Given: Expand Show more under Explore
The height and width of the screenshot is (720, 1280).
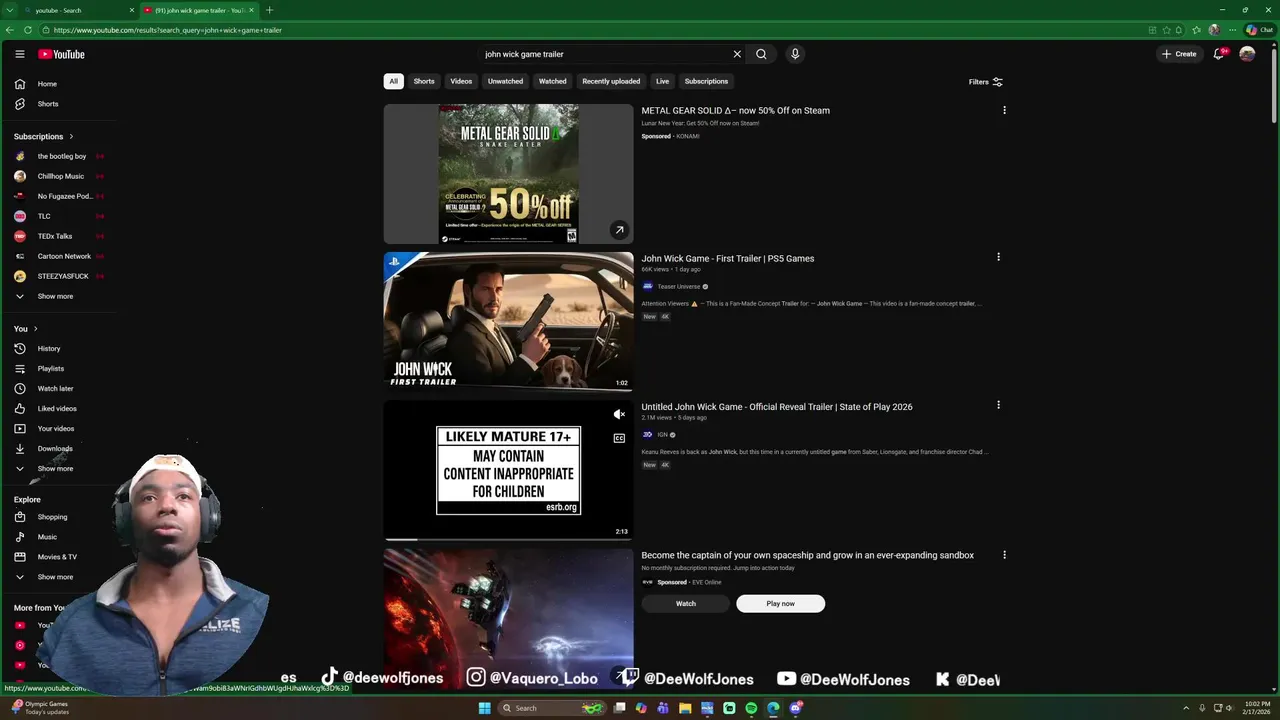Looking at the screenshot, I should pyautogui.click(x=57, y=577).
